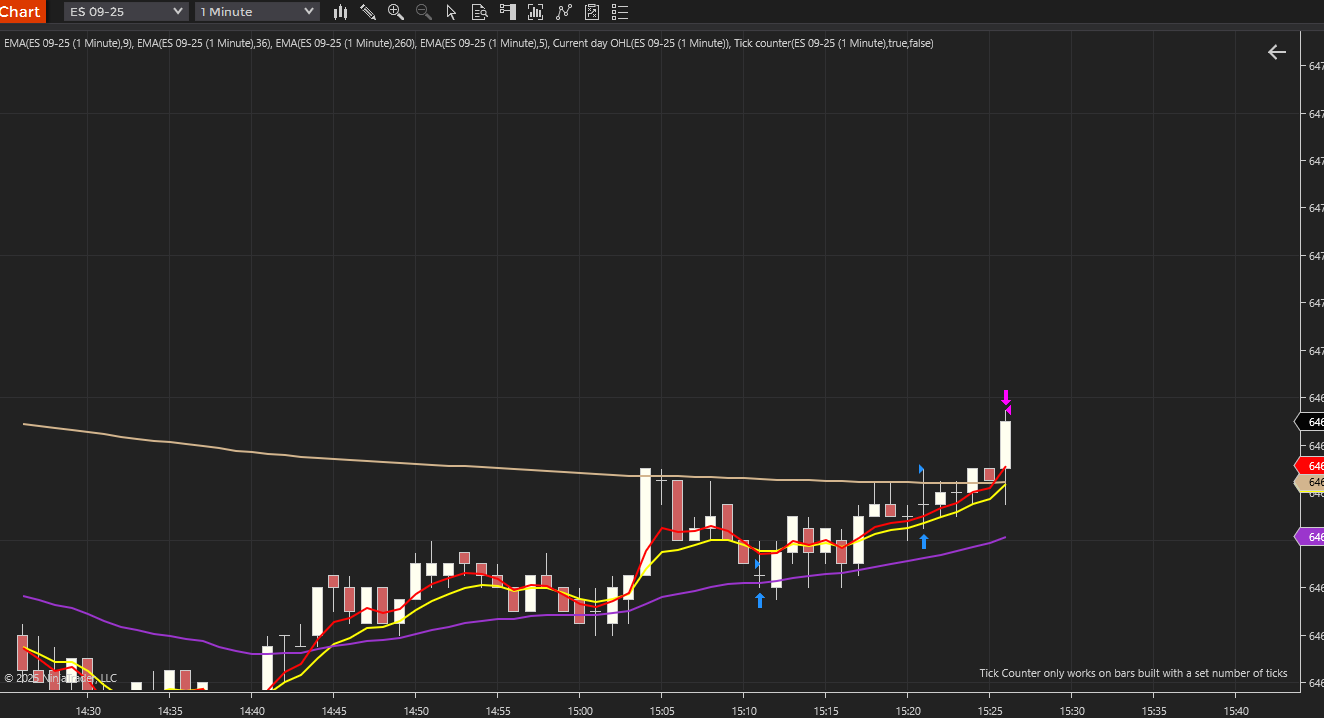Click the tall white candle at 15:04
This screenshot has height=718, width=1324.
point(645,522)
